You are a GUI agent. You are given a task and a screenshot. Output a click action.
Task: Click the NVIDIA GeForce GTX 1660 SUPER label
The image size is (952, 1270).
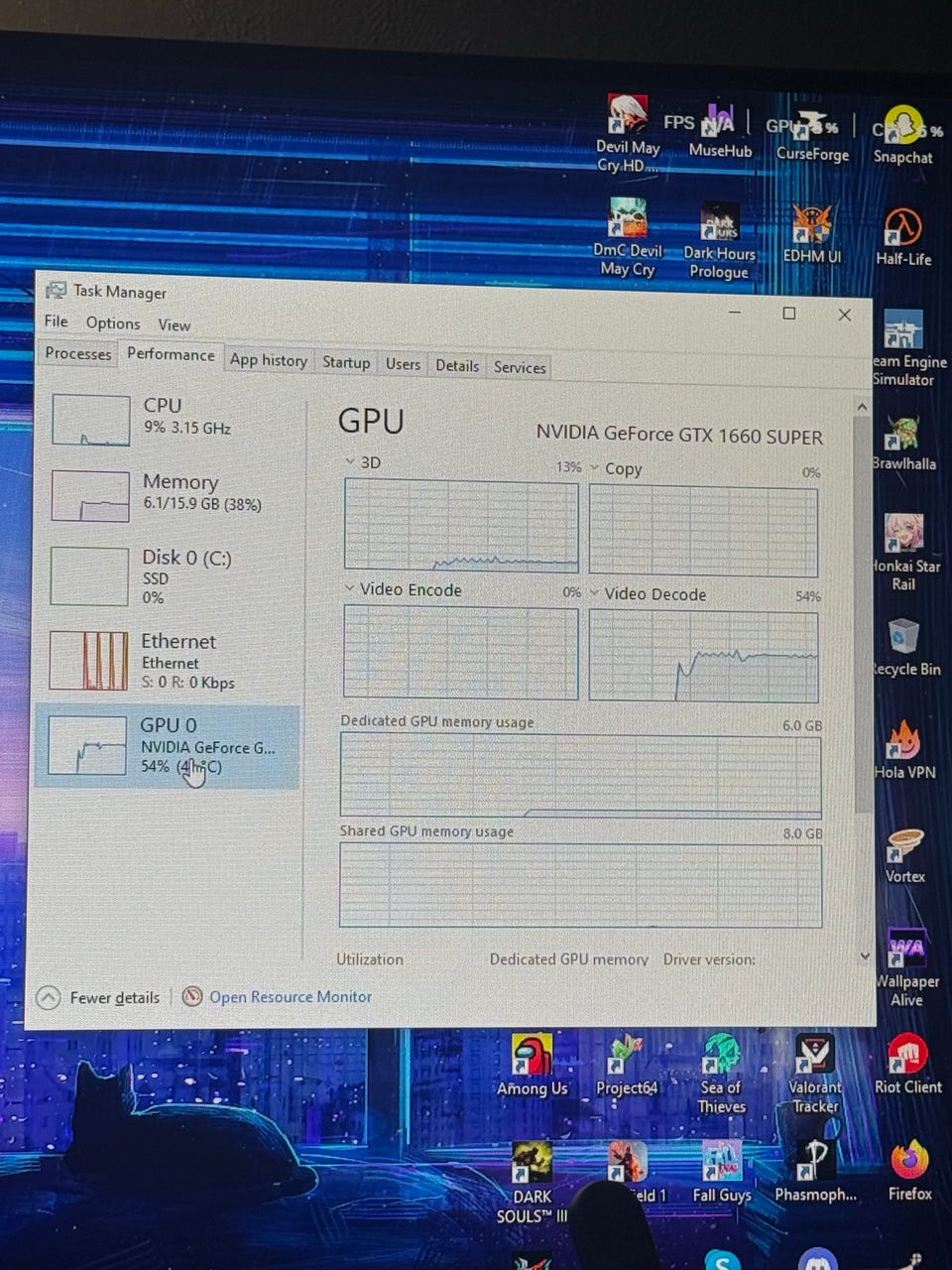[679, 435]
